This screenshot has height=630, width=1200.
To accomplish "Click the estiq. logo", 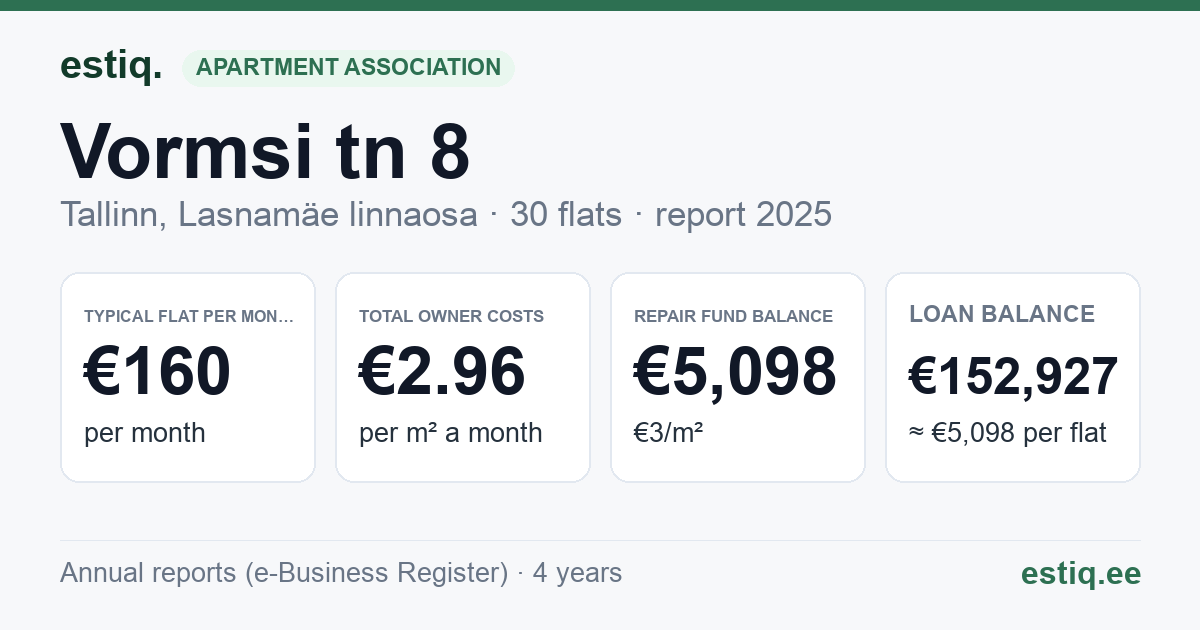I will [111, 66].
